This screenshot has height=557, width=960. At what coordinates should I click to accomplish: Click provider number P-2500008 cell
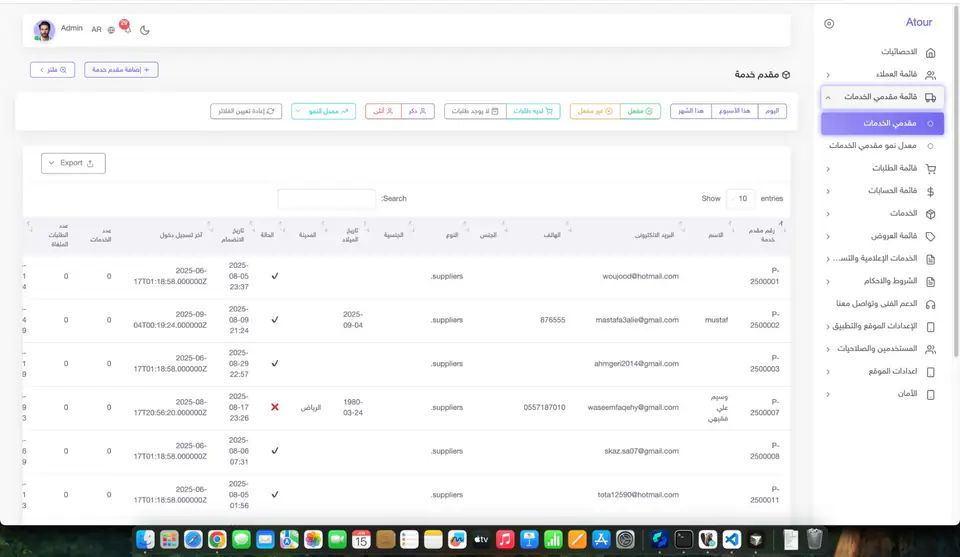(x=765, y=451)
